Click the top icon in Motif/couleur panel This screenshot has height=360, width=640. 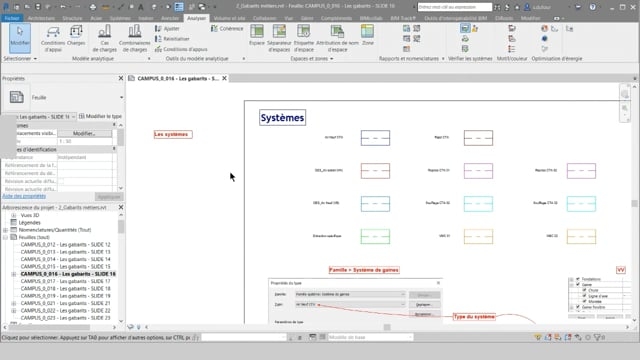coord(512,29)
